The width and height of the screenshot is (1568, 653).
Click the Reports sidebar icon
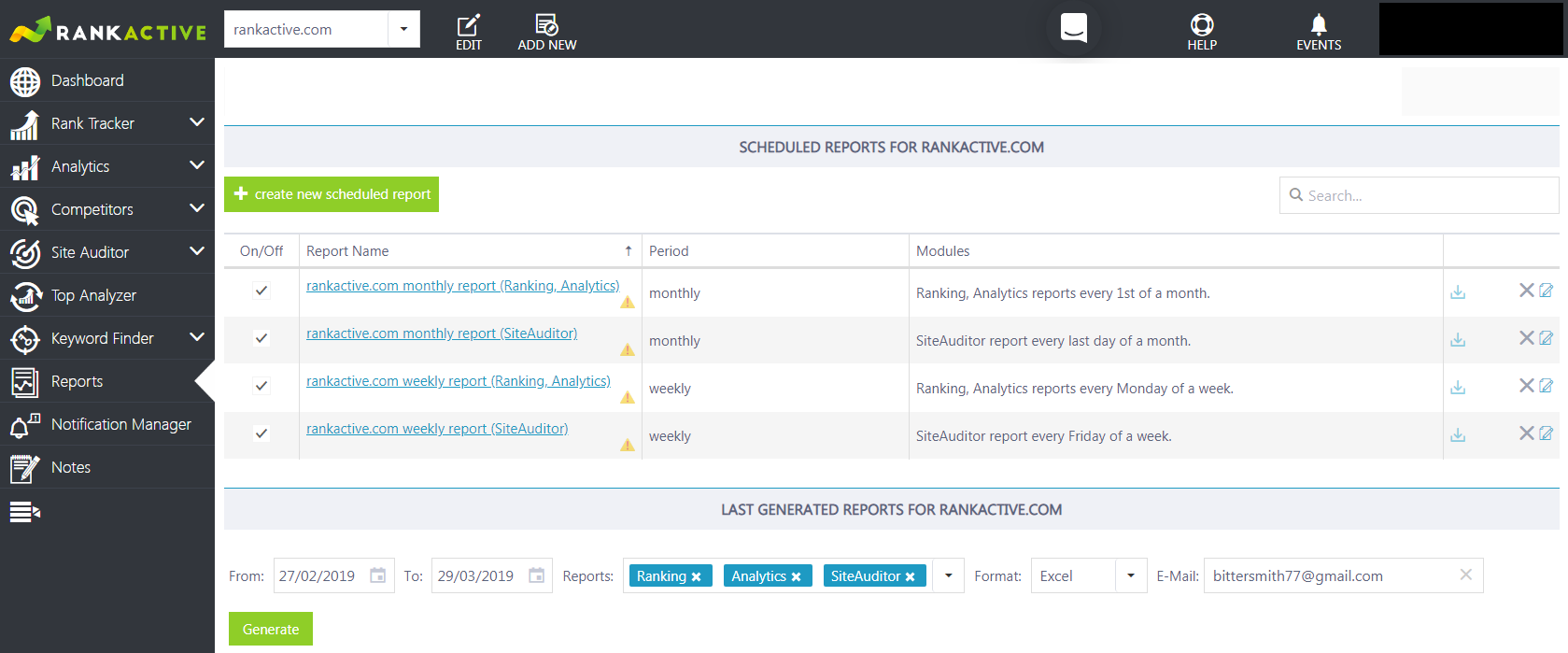[25, 382]
